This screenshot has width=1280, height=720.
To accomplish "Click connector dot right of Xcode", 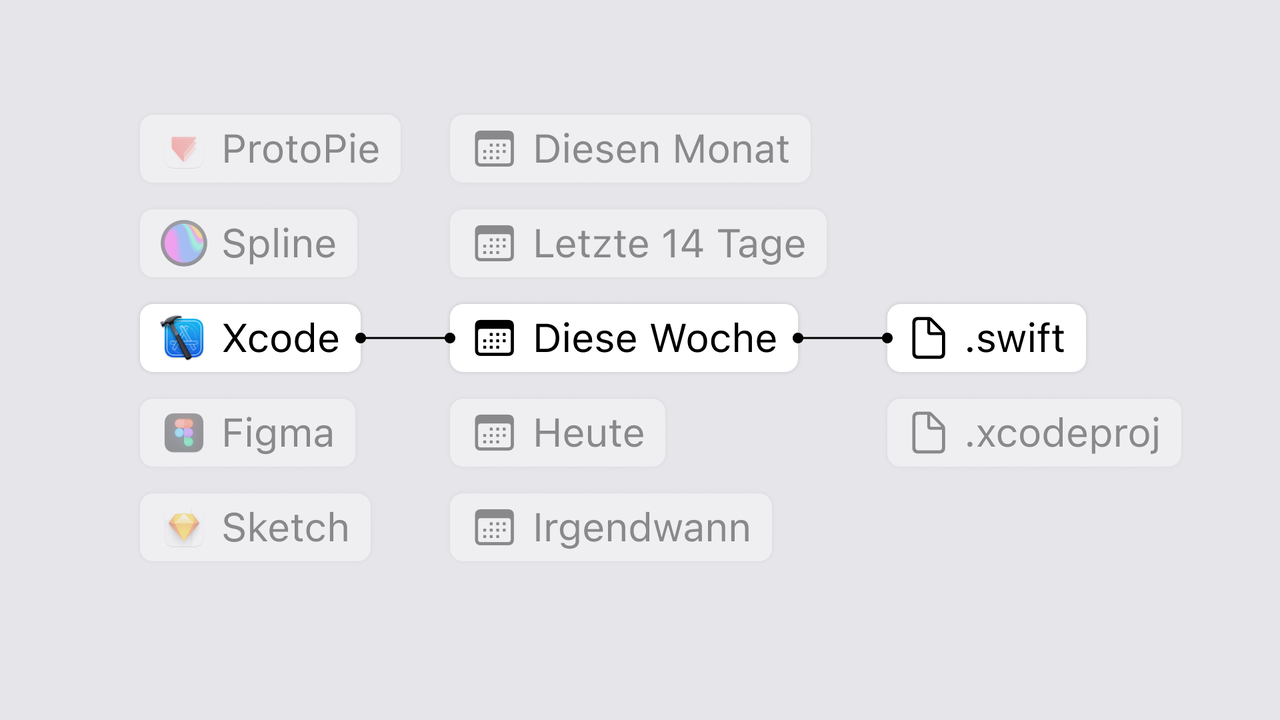I will (x=361, y=338).
